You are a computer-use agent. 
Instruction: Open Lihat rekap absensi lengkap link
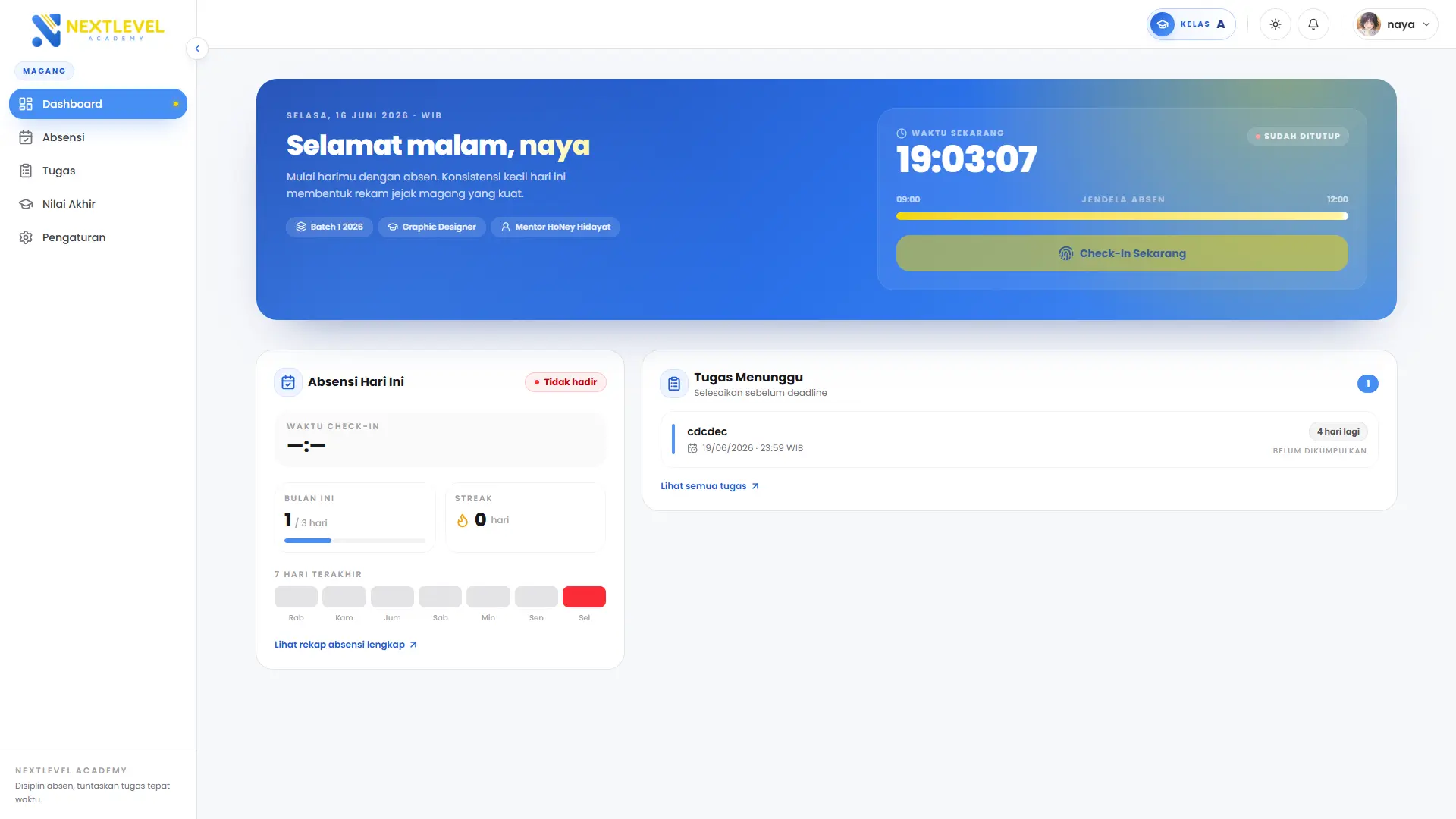click(x=346, y=645)
